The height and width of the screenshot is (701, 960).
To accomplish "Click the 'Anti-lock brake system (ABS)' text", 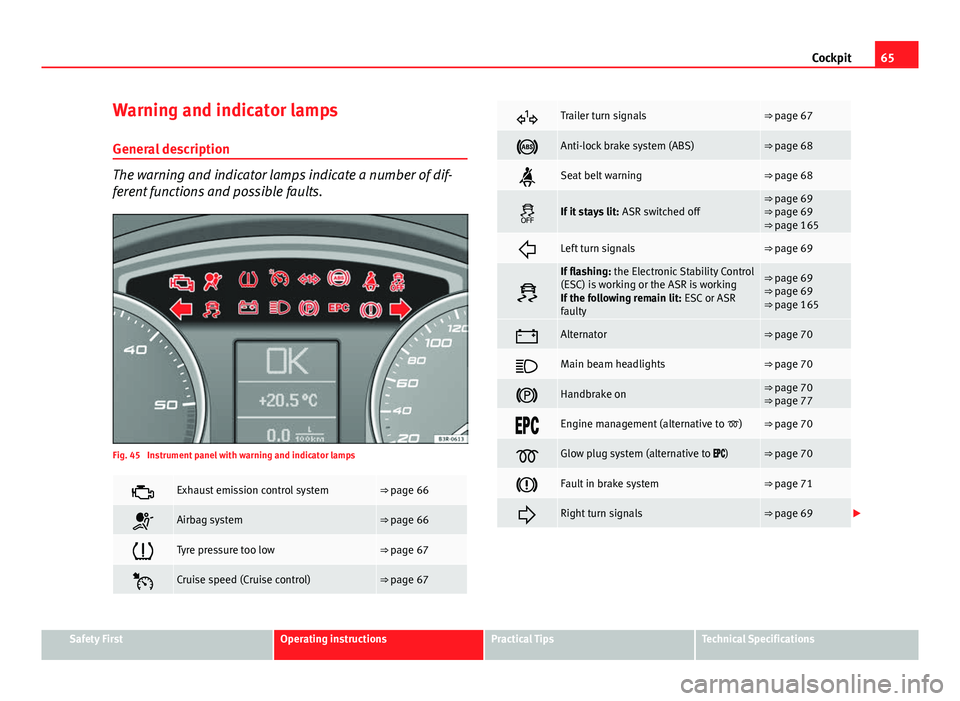I will pos(627,146).
